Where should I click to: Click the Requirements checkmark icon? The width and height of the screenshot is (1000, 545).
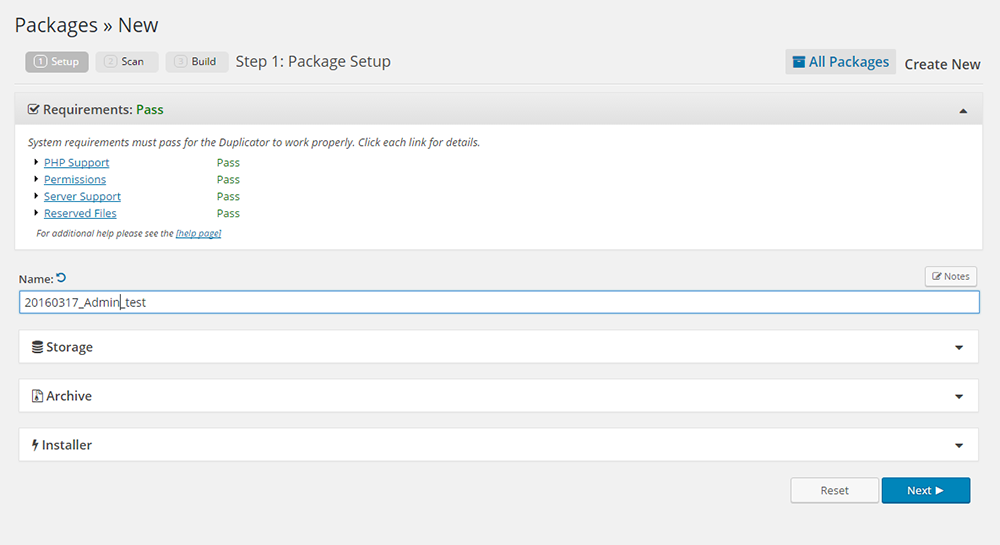(33, 110)
